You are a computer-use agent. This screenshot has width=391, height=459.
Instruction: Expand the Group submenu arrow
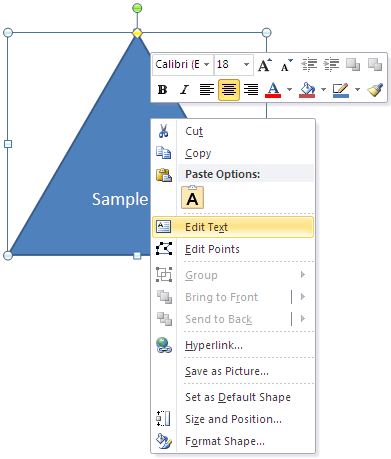click(x=303, y=275)
